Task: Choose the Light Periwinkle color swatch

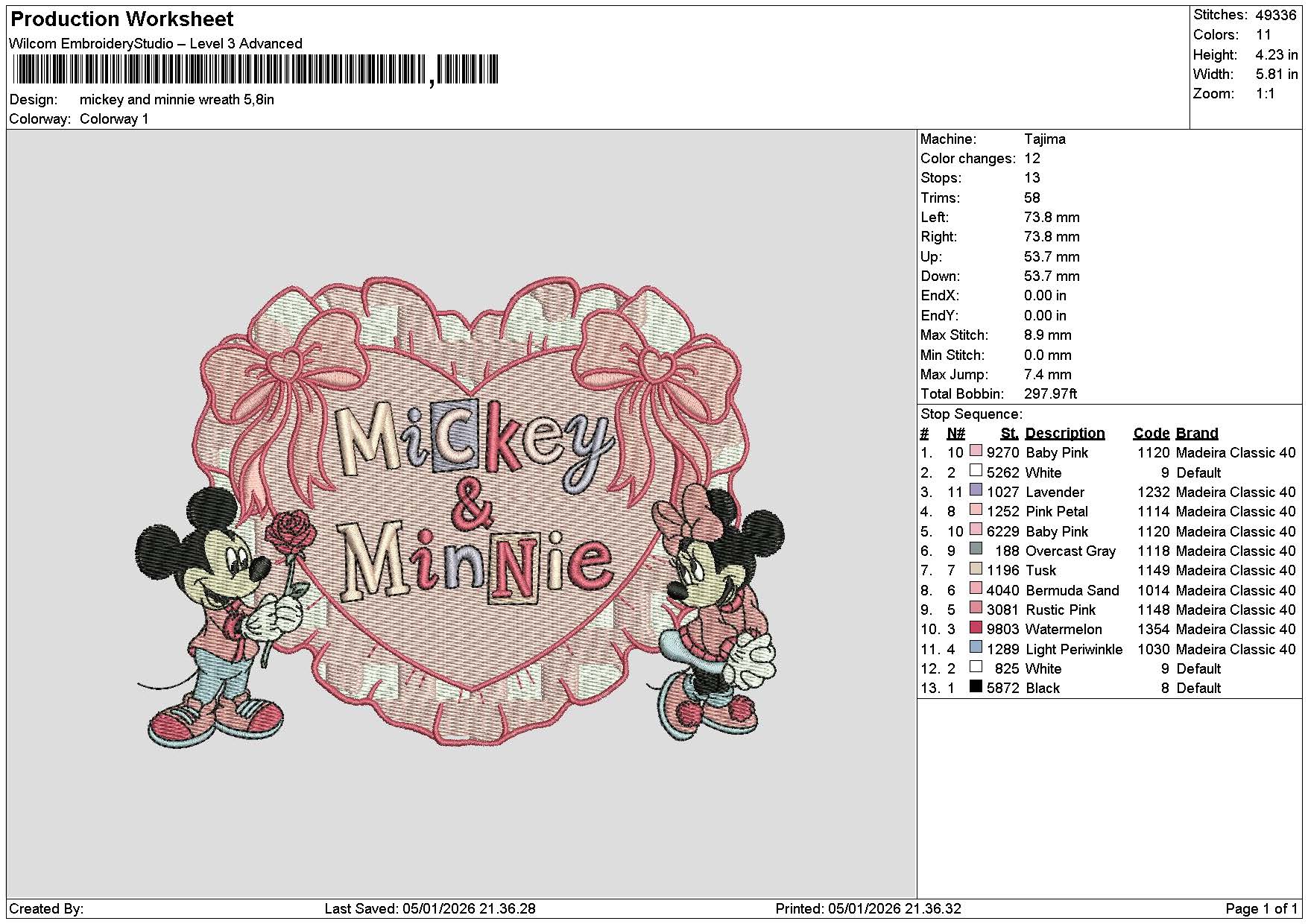Action: tap(976, 647)
